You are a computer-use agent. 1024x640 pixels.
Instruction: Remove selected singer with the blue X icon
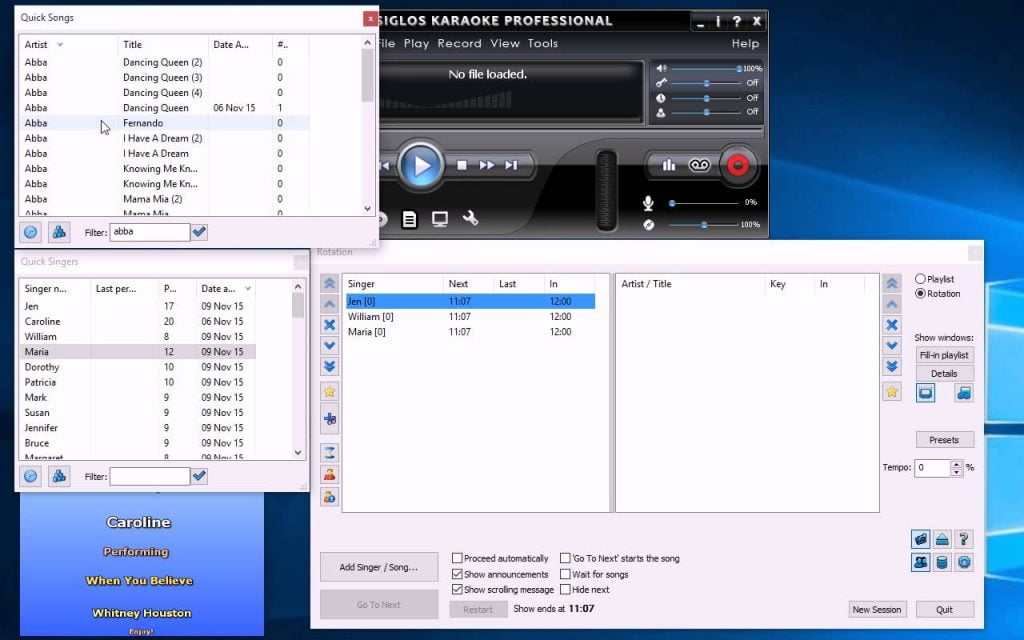(x=329, y=325)
